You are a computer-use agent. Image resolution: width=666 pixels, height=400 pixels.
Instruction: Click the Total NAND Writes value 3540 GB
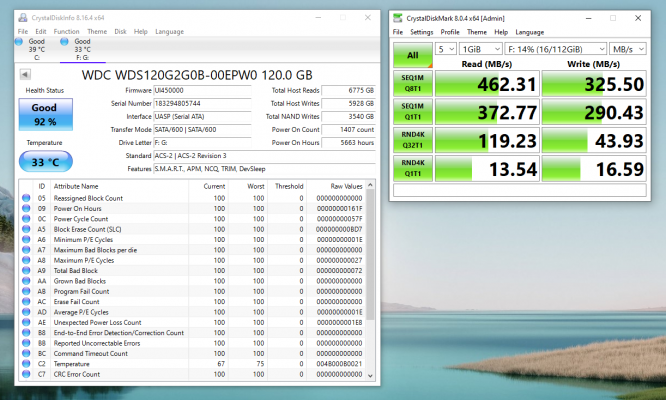tap(348, 116)
